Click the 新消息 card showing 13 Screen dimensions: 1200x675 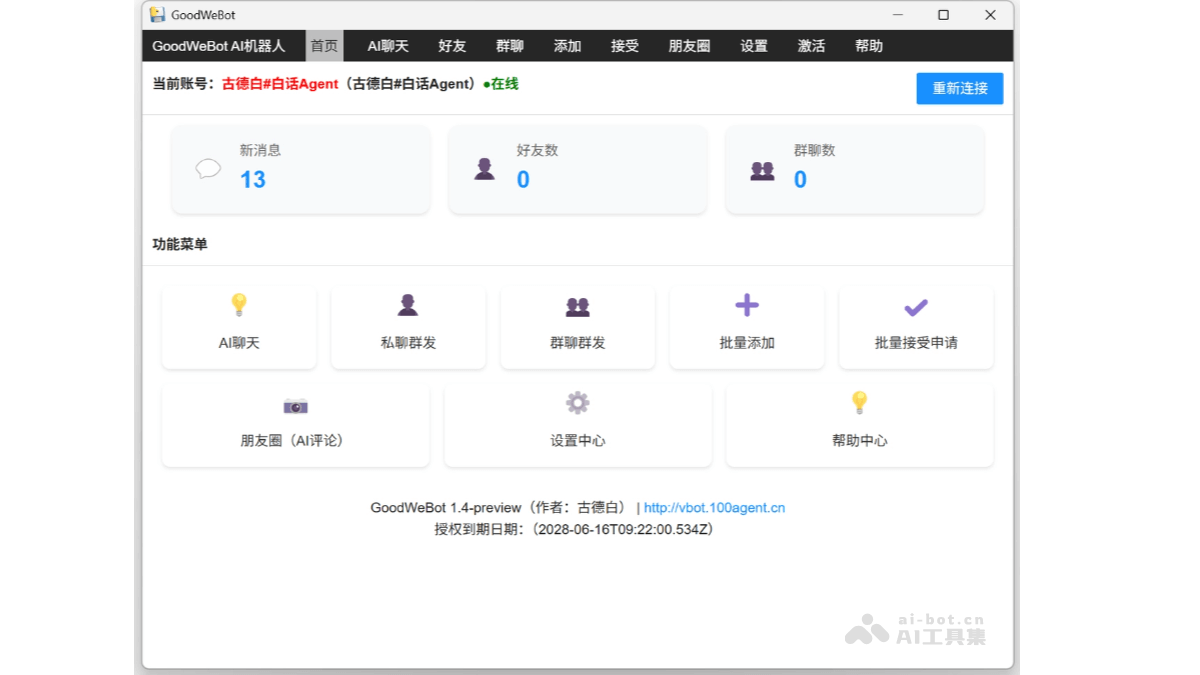point(299,169)
